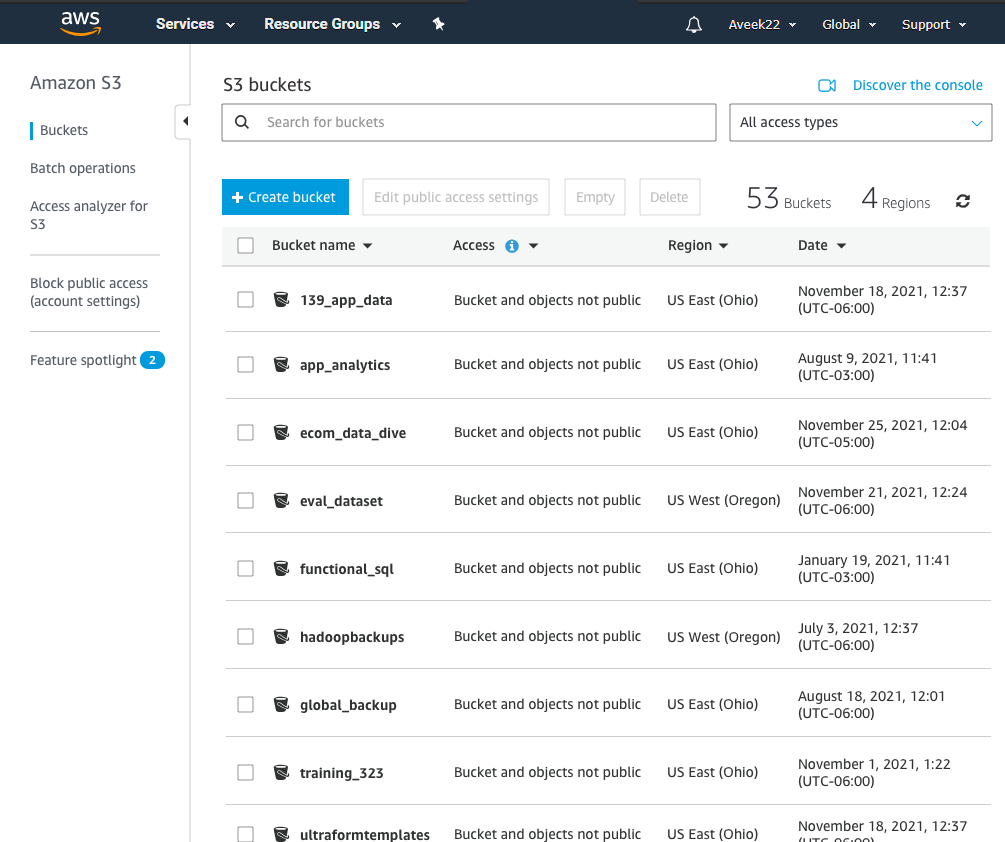This screenshot has width=1005, height=842.
Task: Refresh the bucket list
Action: (963, 201)
